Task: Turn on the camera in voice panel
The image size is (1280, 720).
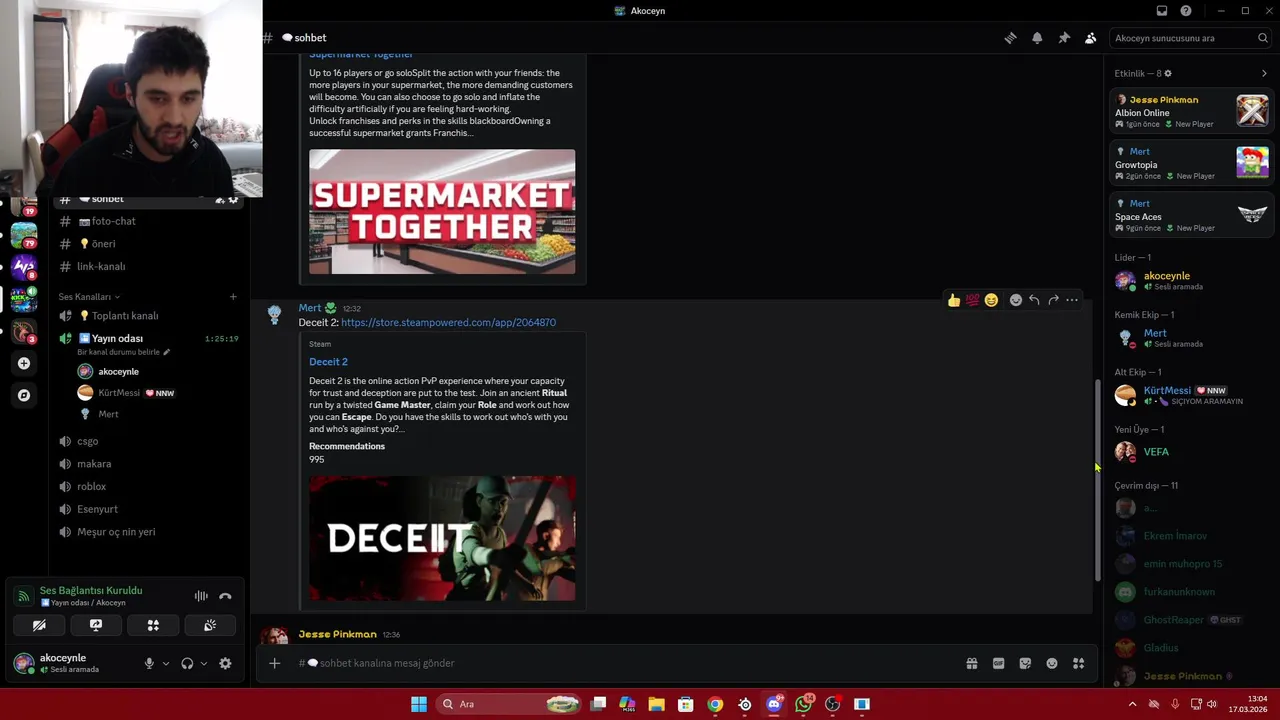Action: pyautogui.click(x=39, y=625)
